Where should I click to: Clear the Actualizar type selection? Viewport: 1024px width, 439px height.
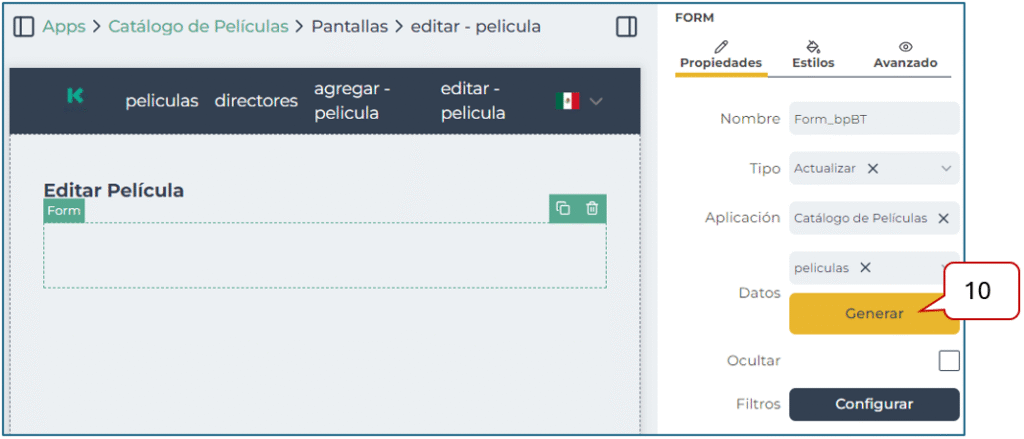873,168
